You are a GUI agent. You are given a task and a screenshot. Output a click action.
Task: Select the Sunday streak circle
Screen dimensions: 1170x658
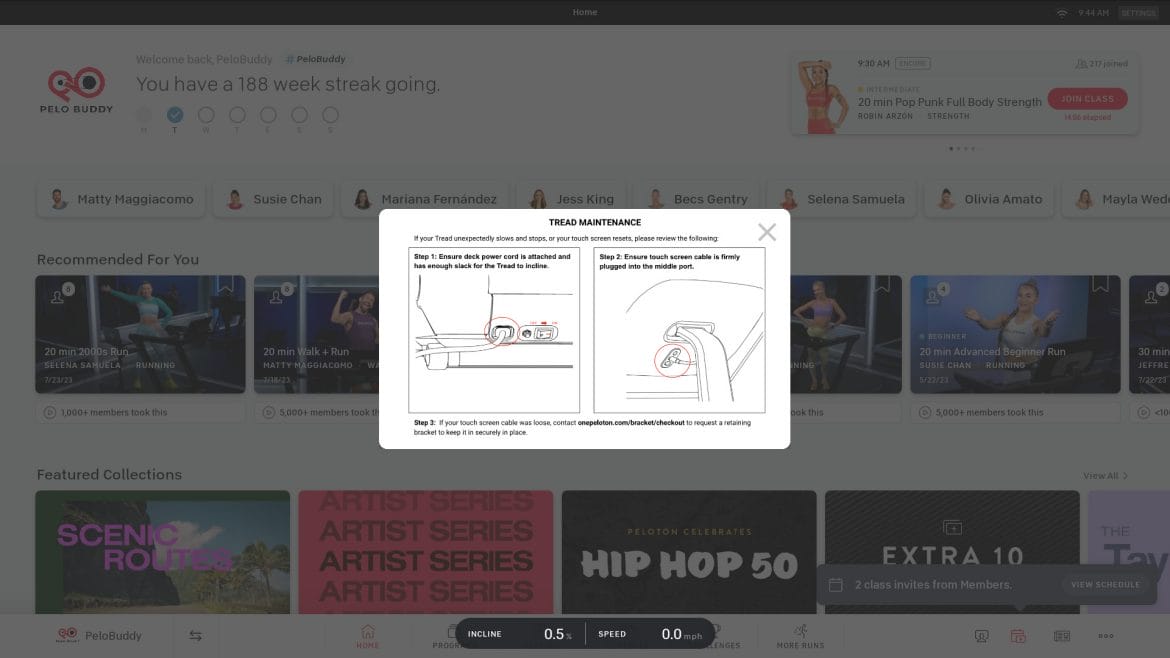[x=331, y=115]
